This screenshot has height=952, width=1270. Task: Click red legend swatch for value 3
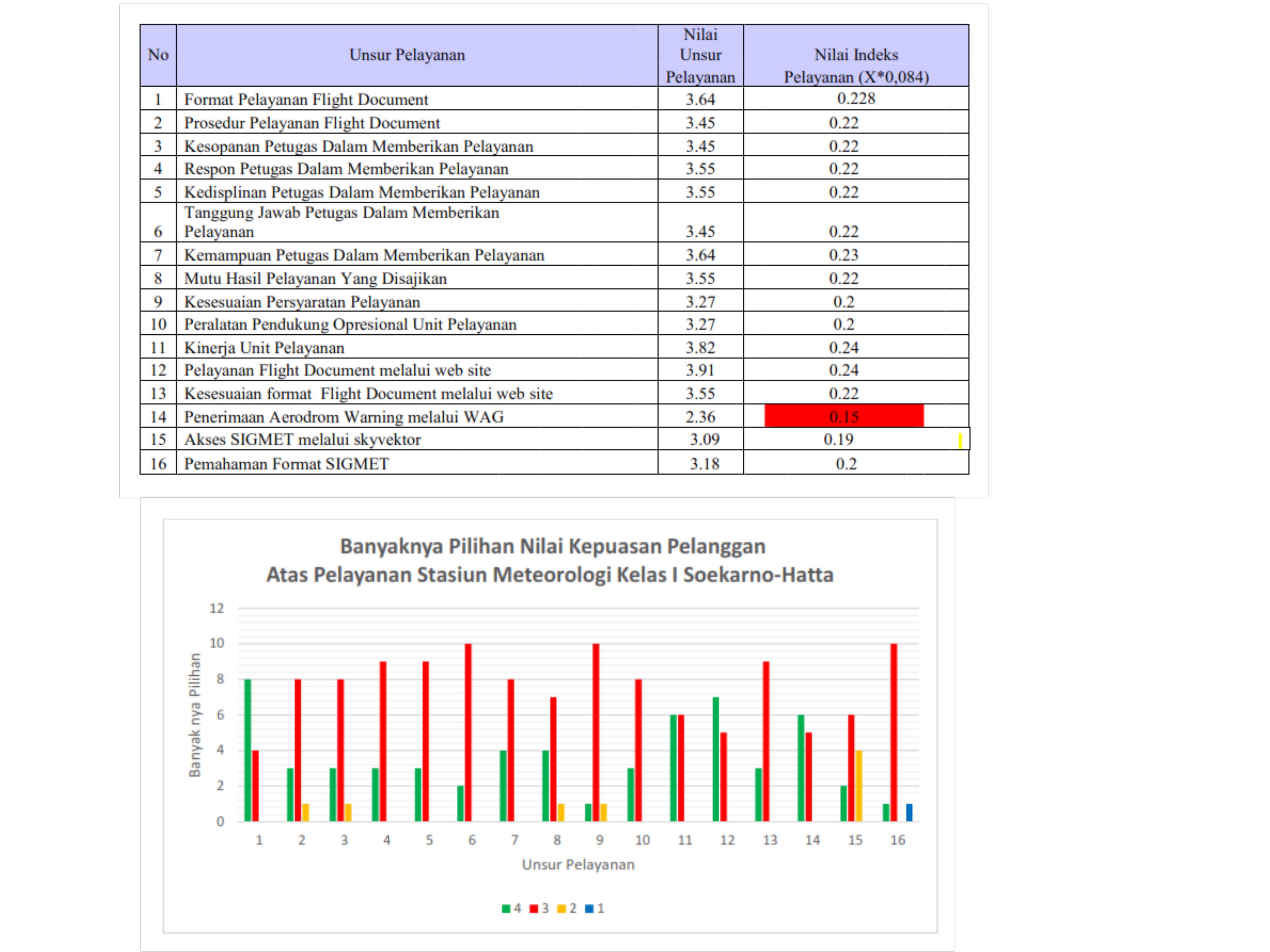(x=533, y=909)
